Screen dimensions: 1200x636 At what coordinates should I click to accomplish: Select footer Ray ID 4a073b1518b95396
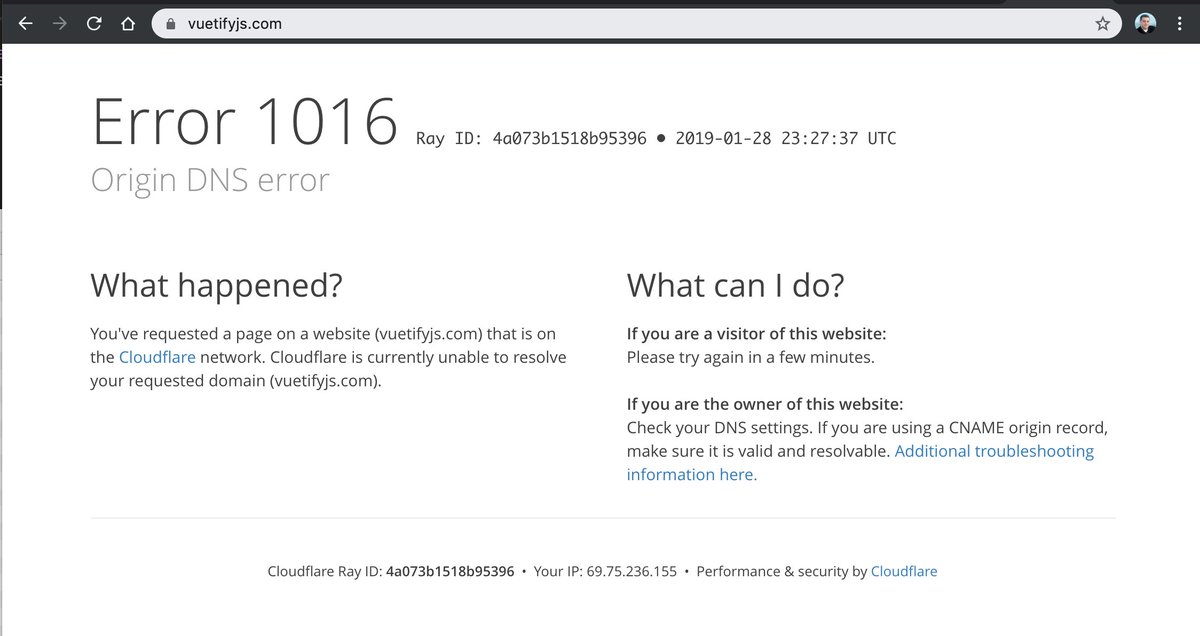pos(450,572)
